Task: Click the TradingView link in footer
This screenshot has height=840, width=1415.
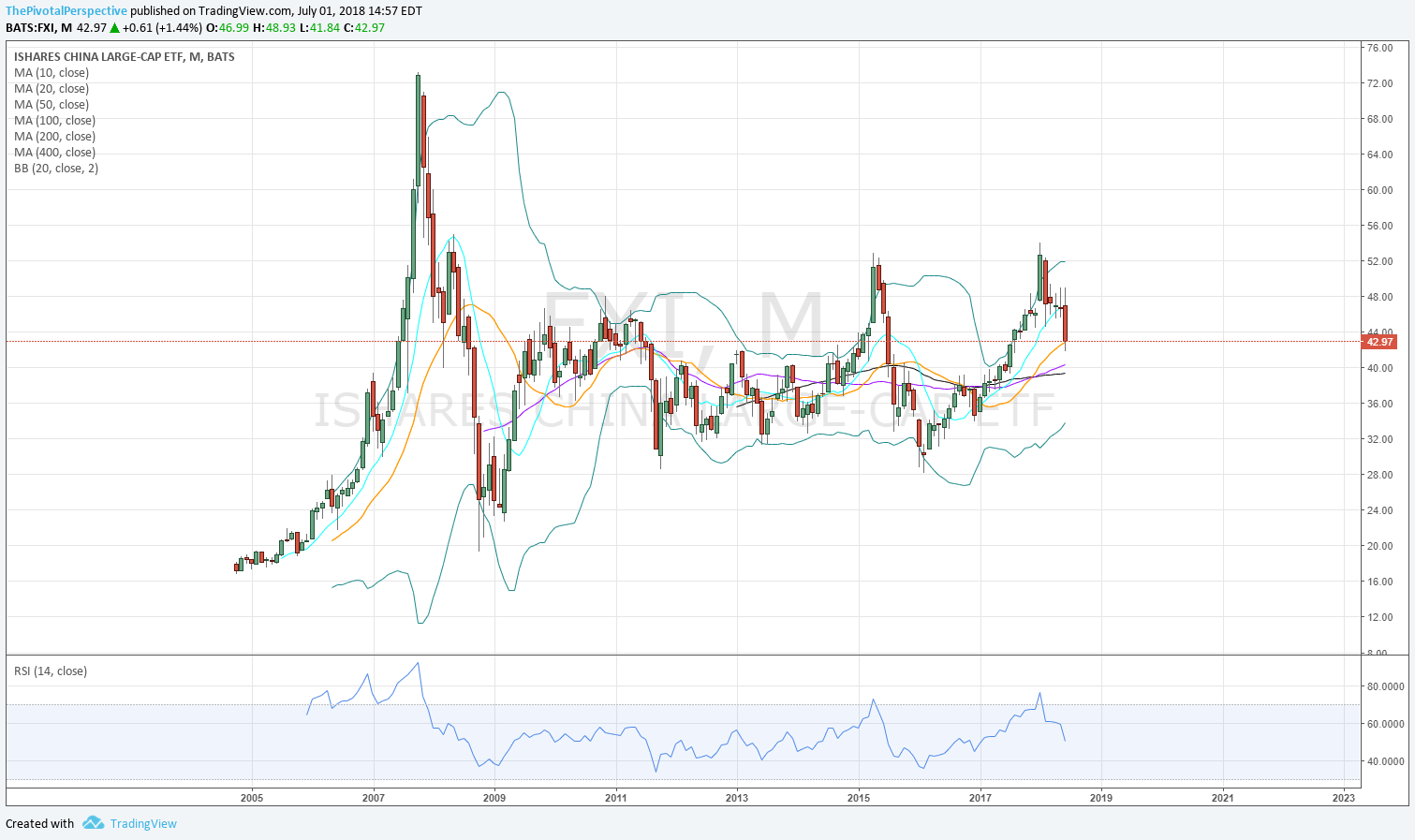Action: 143,823
